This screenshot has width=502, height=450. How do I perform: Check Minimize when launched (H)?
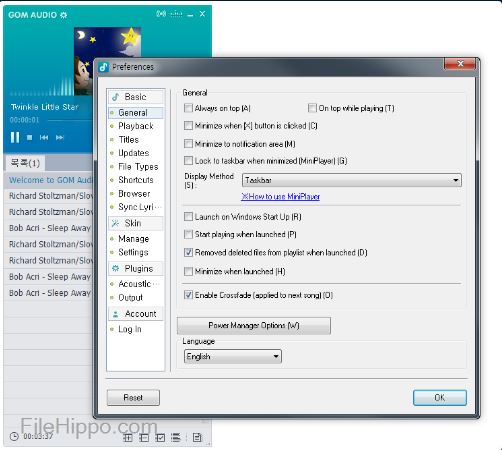click(x=188, y=271)
